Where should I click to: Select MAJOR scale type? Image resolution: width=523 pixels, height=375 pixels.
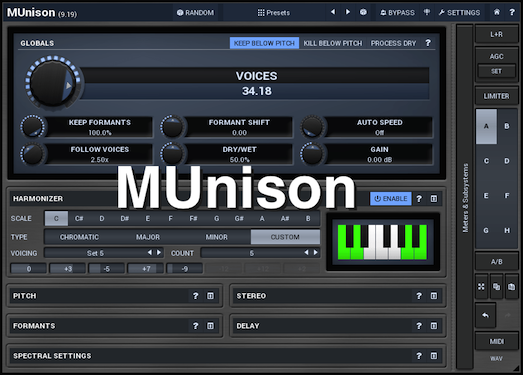pyautogui.click(x=148, y=237)
